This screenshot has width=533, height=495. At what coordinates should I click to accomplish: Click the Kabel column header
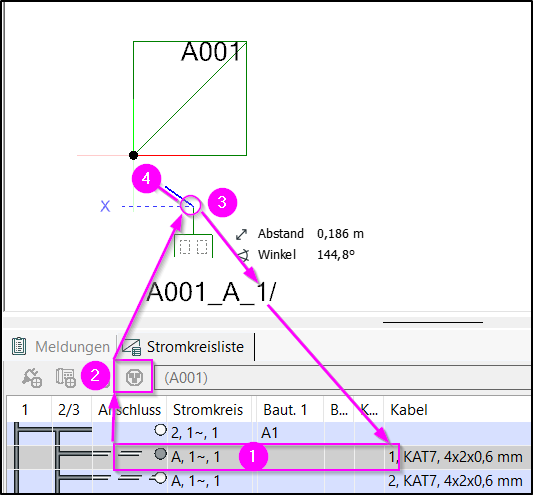coord(409,410)
